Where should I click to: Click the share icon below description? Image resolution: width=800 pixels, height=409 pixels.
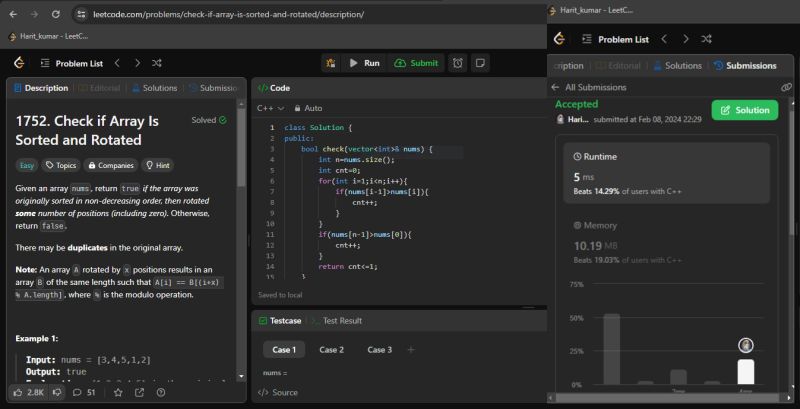tap(139, 392)
